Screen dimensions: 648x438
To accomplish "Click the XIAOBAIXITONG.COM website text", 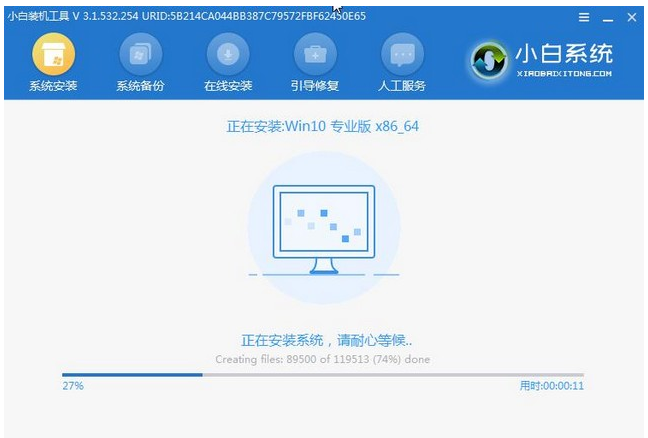I will click(x=564, y=74).
